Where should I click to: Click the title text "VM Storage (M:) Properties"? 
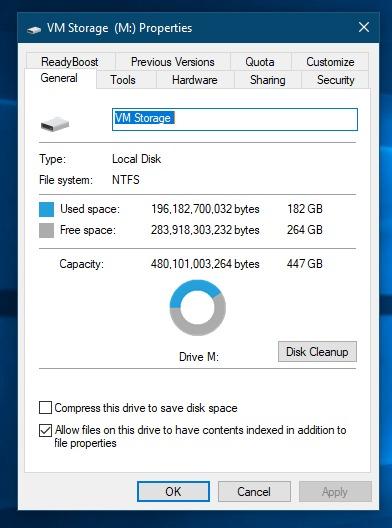pyautogui.click(x=120, y=28)
